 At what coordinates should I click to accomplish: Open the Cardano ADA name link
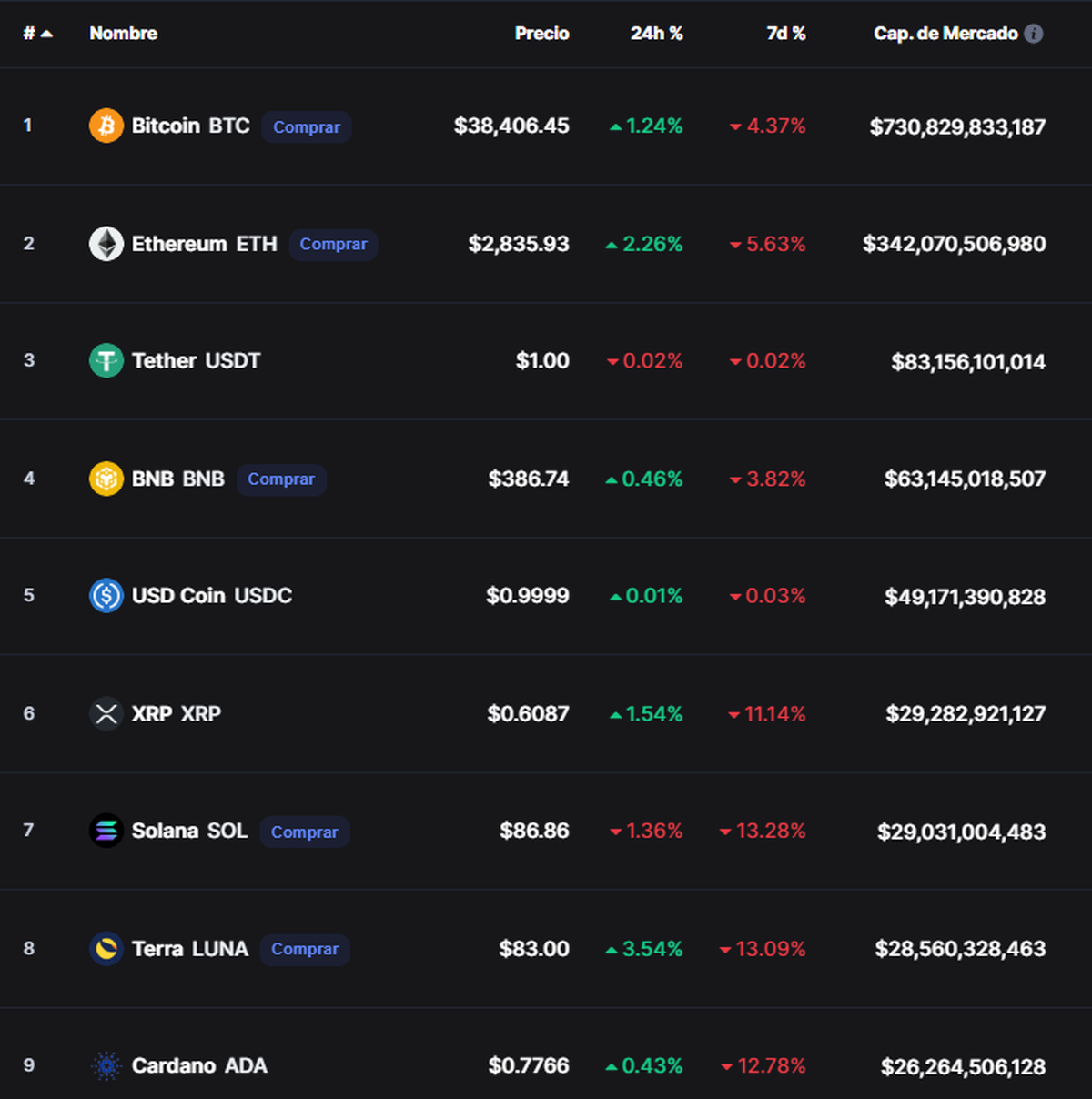point(199,1065)
